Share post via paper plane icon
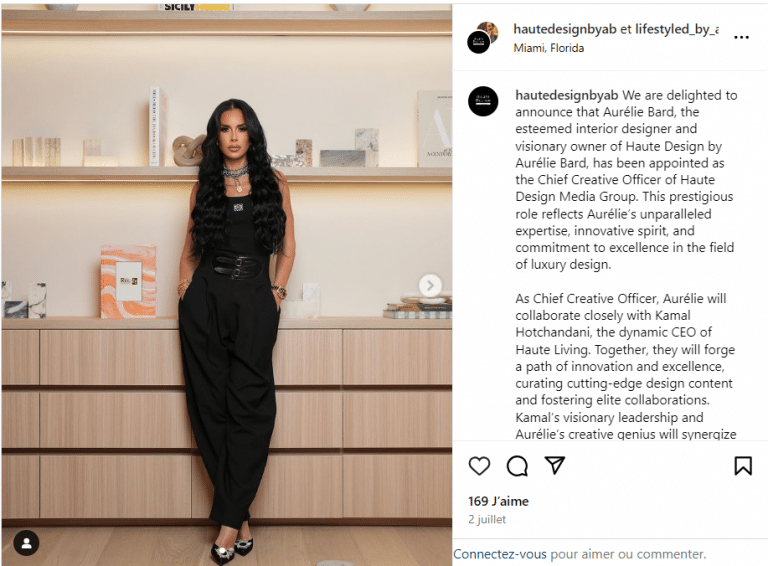Image resolution: width=768 pixels, height=566 pixels. (555, 465)
